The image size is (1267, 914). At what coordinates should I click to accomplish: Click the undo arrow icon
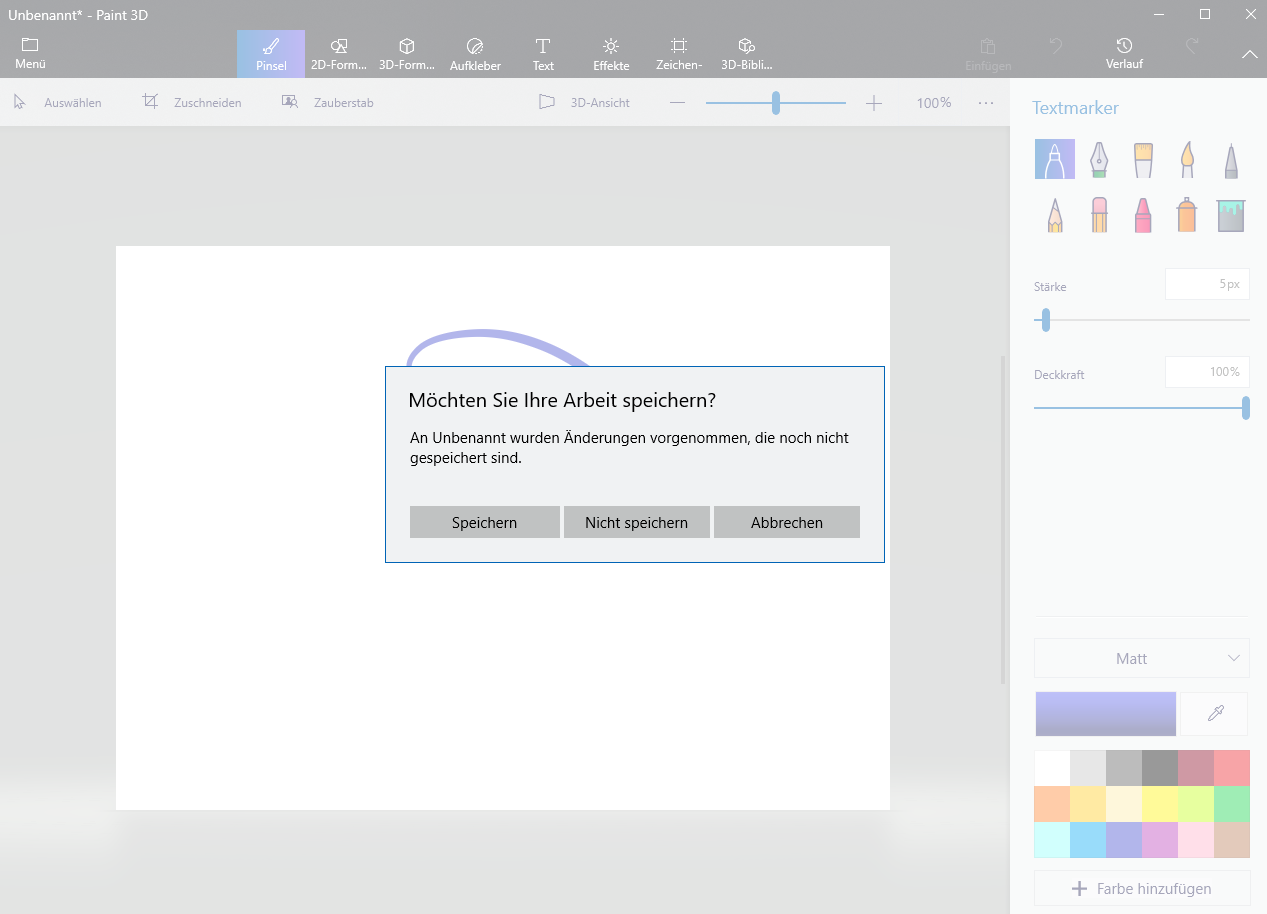coord(1056,46)
